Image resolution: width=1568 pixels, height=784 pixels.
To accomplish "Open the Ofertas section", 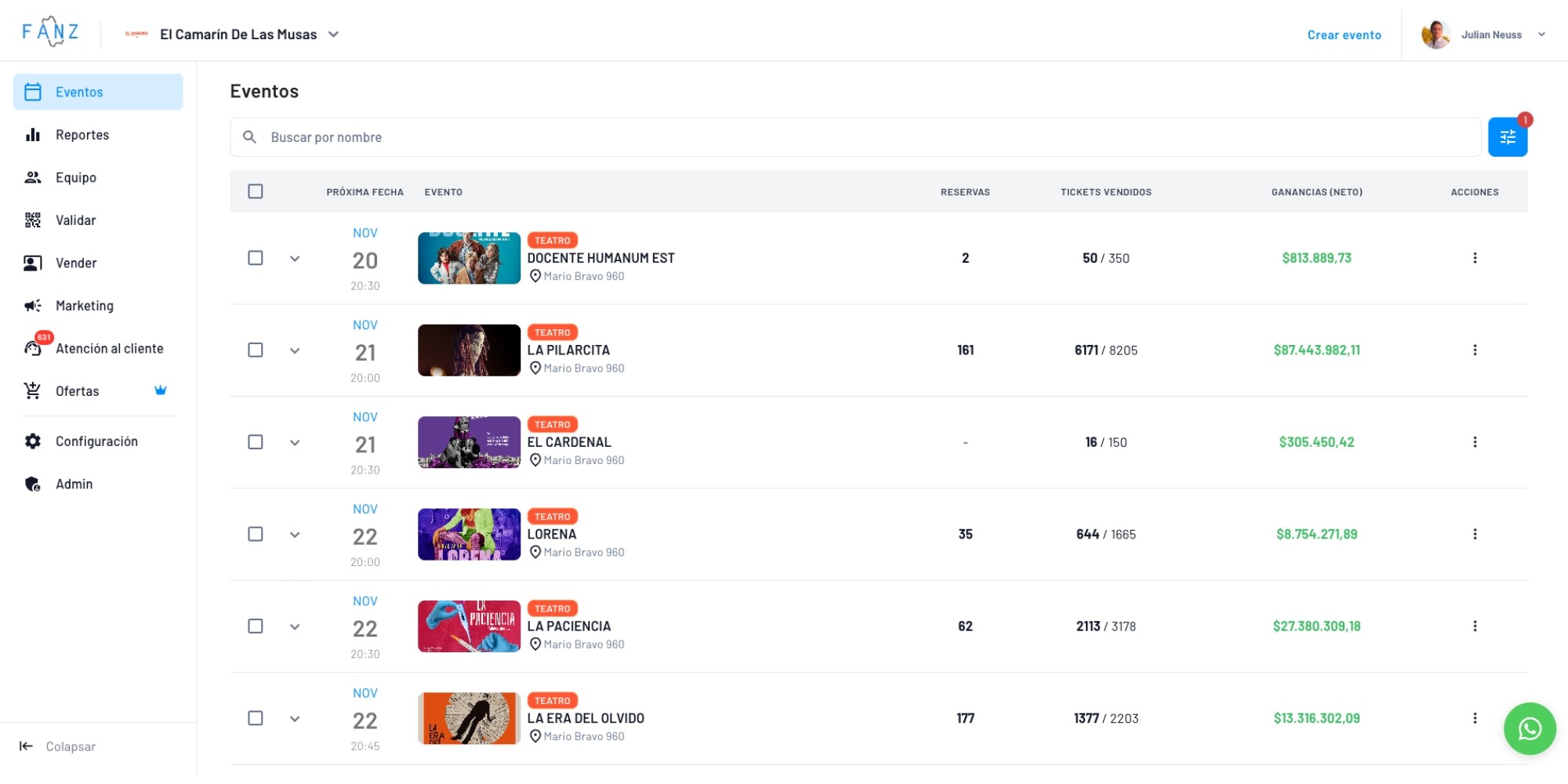I will click(77, 390).
